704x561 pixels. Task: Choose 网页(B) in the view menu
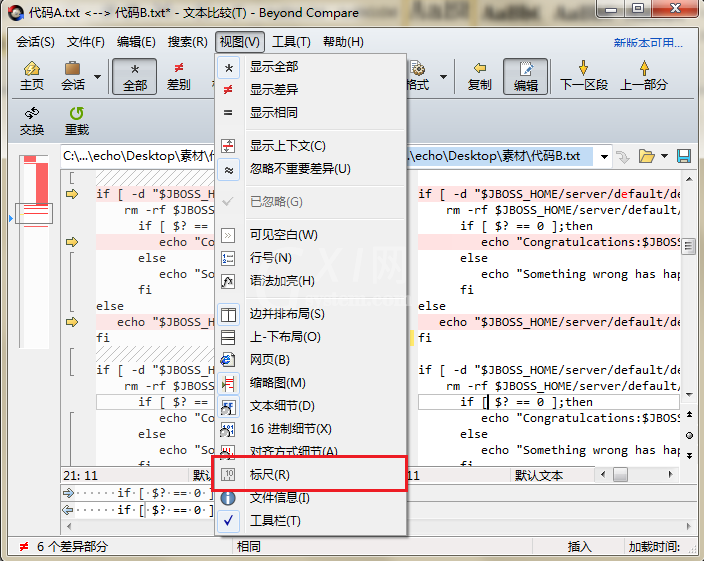pos(311,360)
